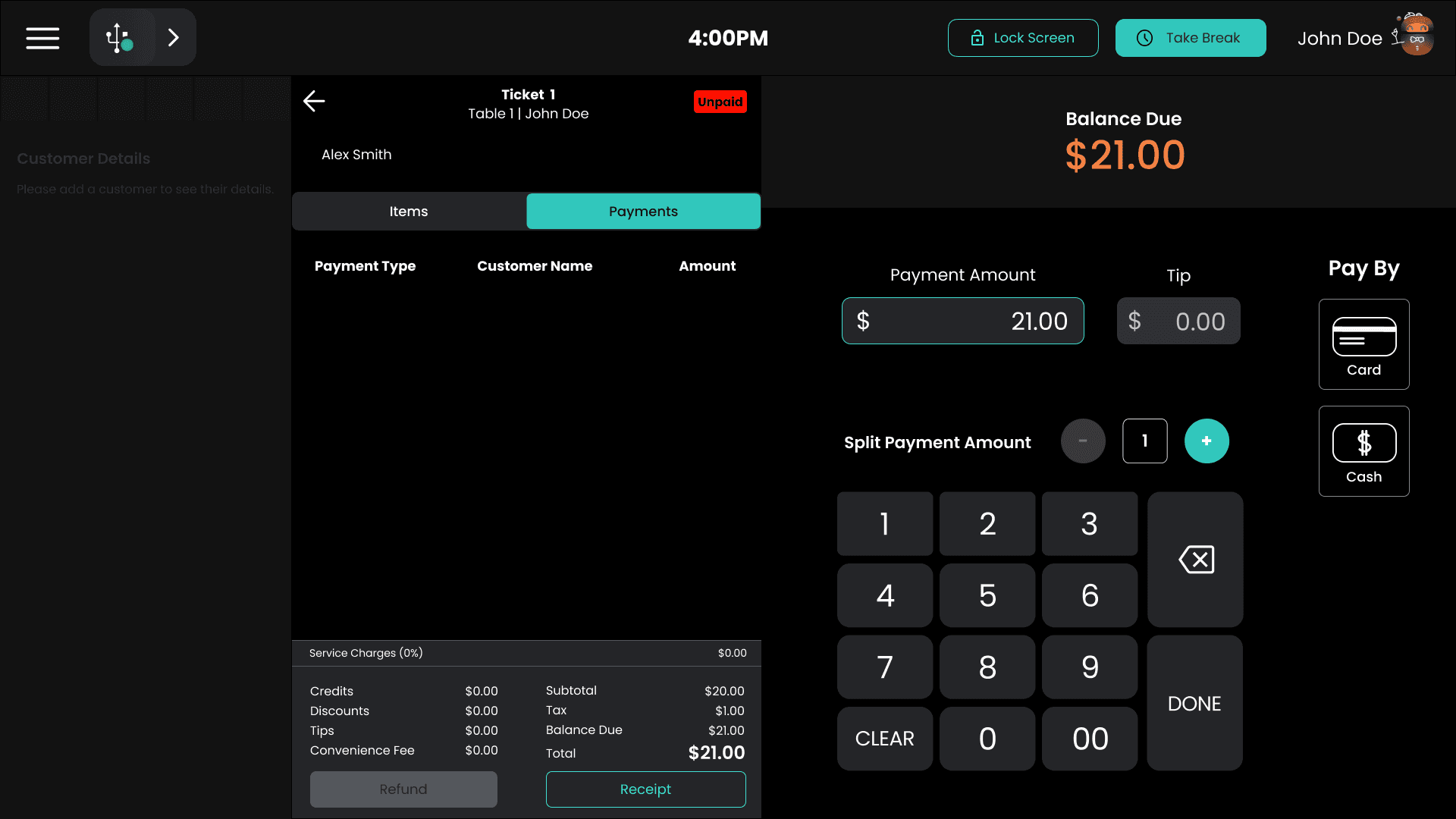Tap the 00 keypad key
The image size is (1456, 819).
1090,739
